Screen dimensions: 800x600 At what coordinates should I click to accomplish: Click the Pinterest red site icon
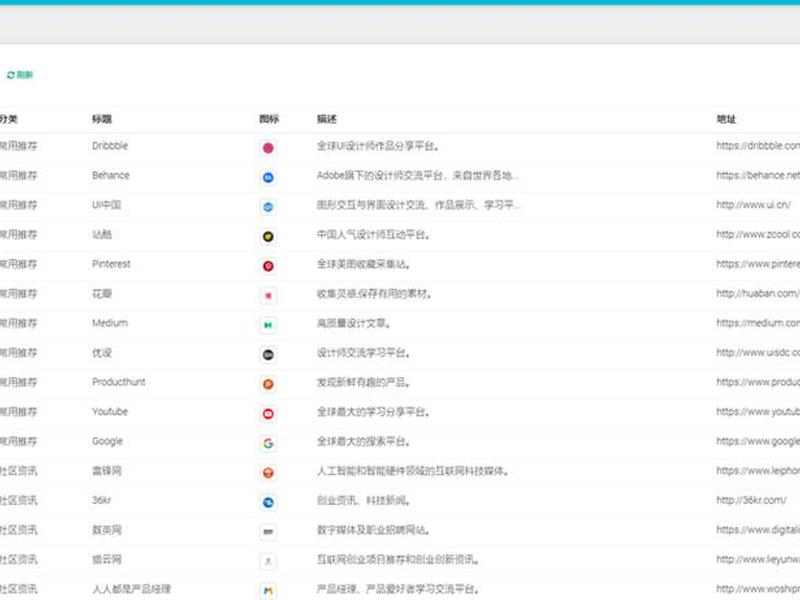268,266
